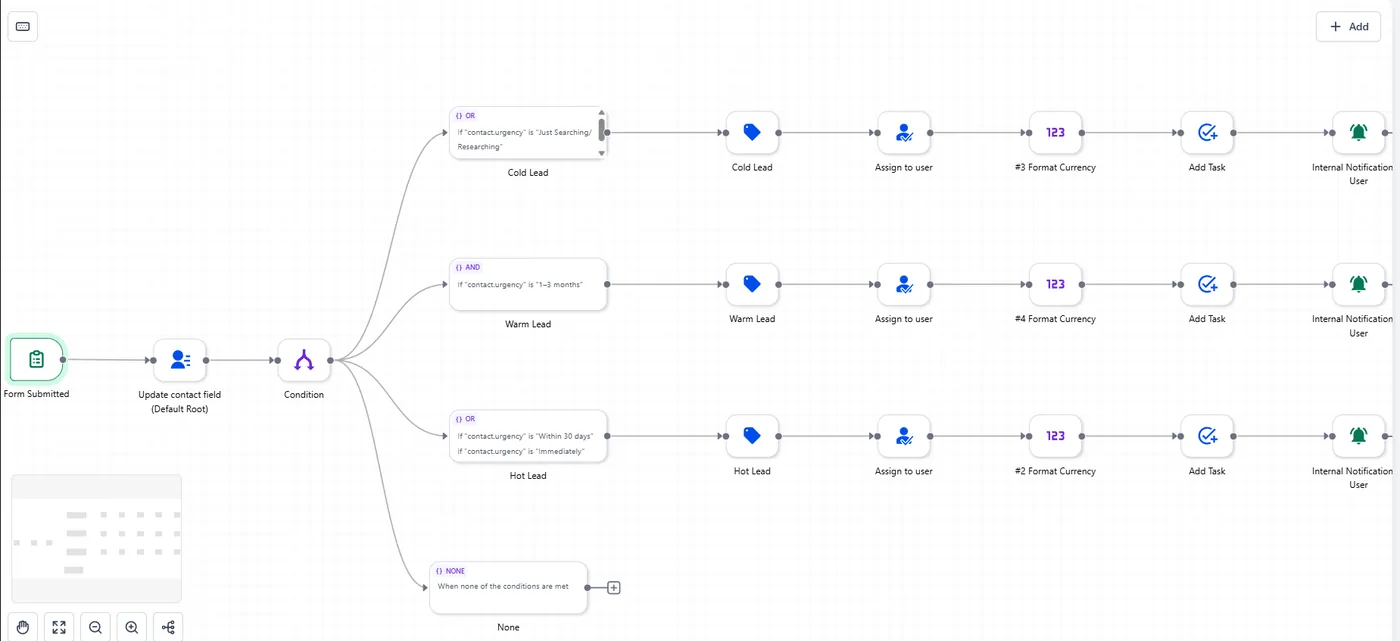The height and width of the screenshot is (641, 1400).
Task: Select the #2 Format Currency node
Action: click(x=1055, y=436)
